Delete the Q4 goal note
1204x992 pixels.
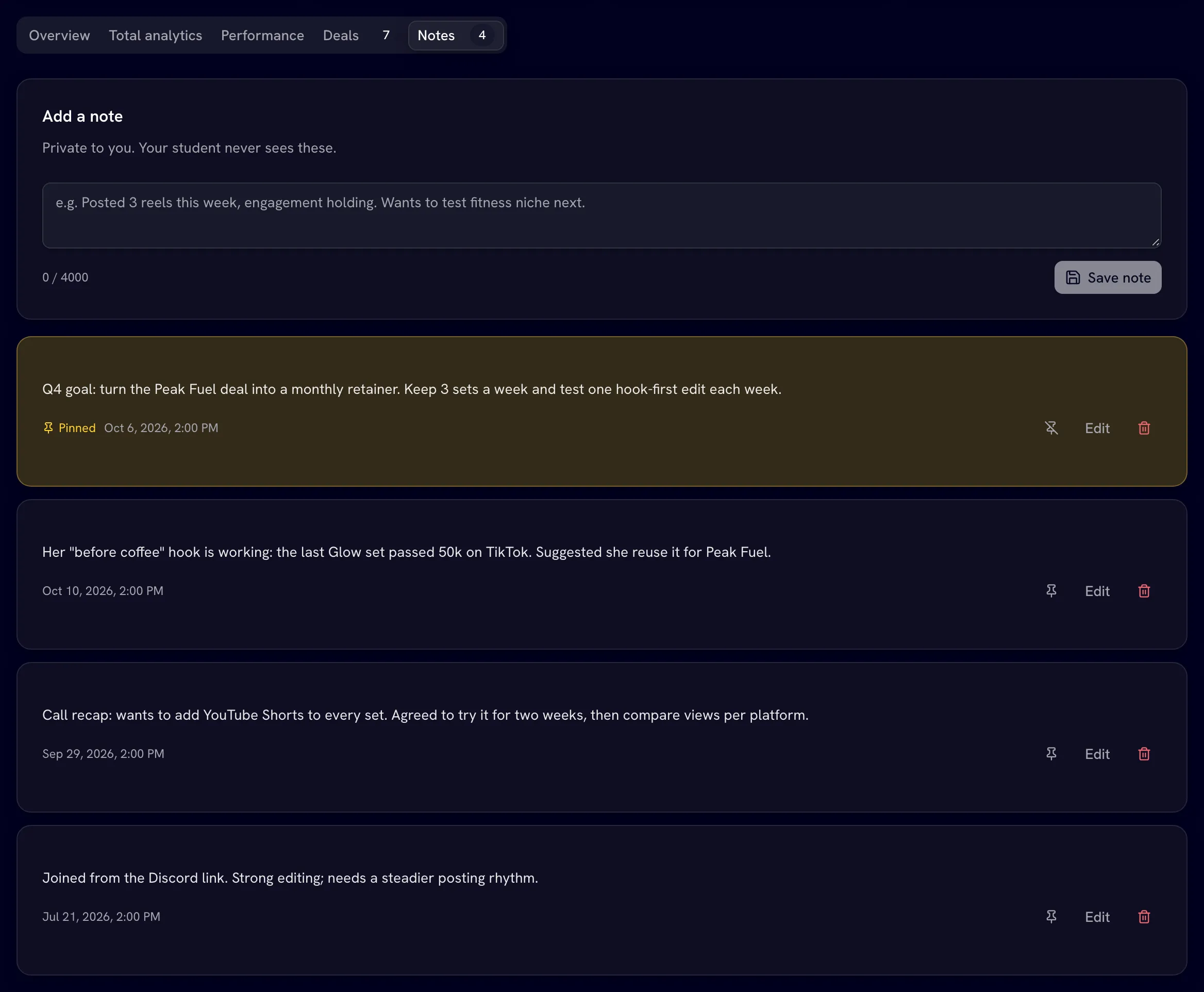1144,428
